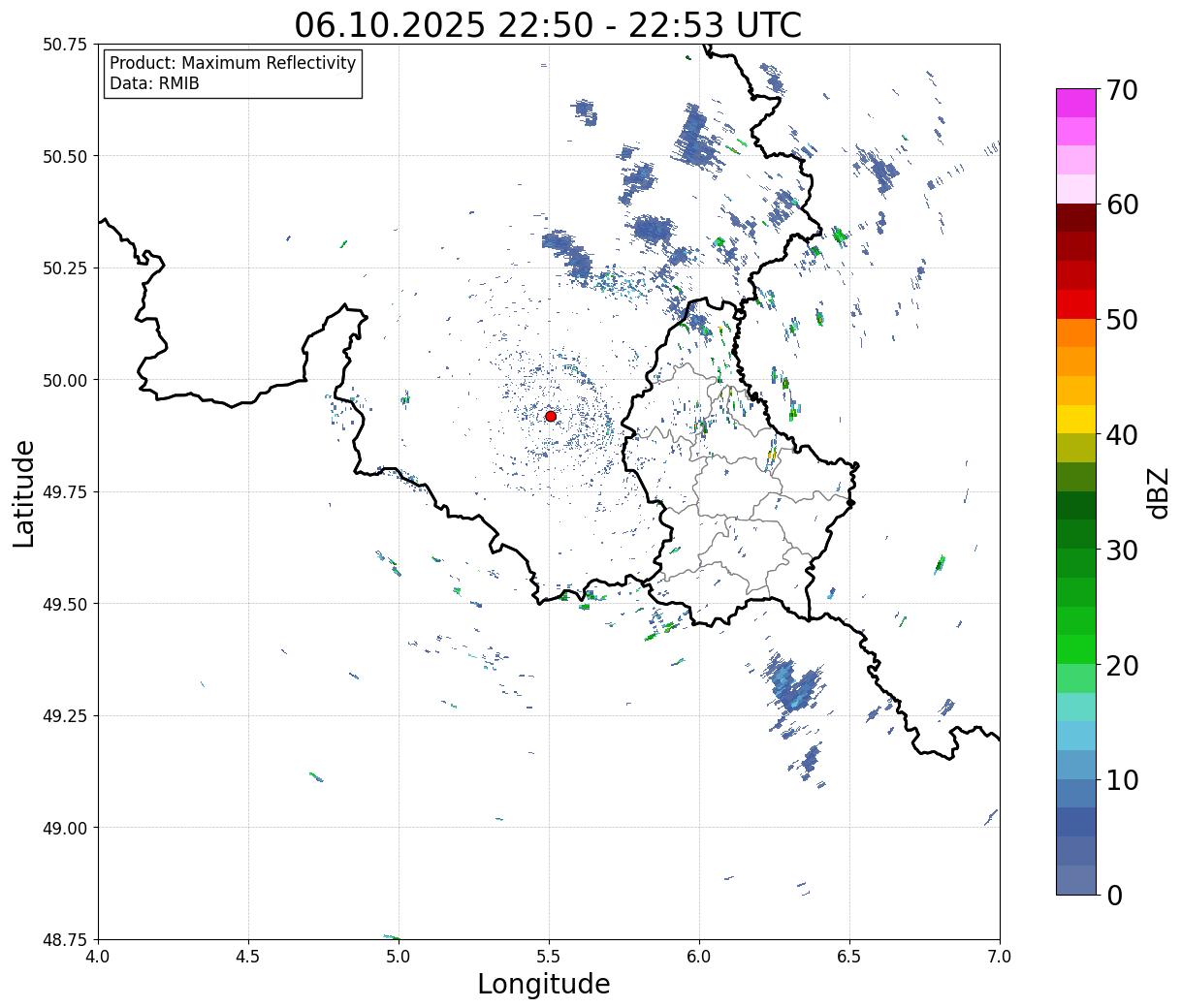This screenshot has width=1182, height=1008.
Task: Select the yellow swatch just above 40 dBZ
Action: [1076, 420]
